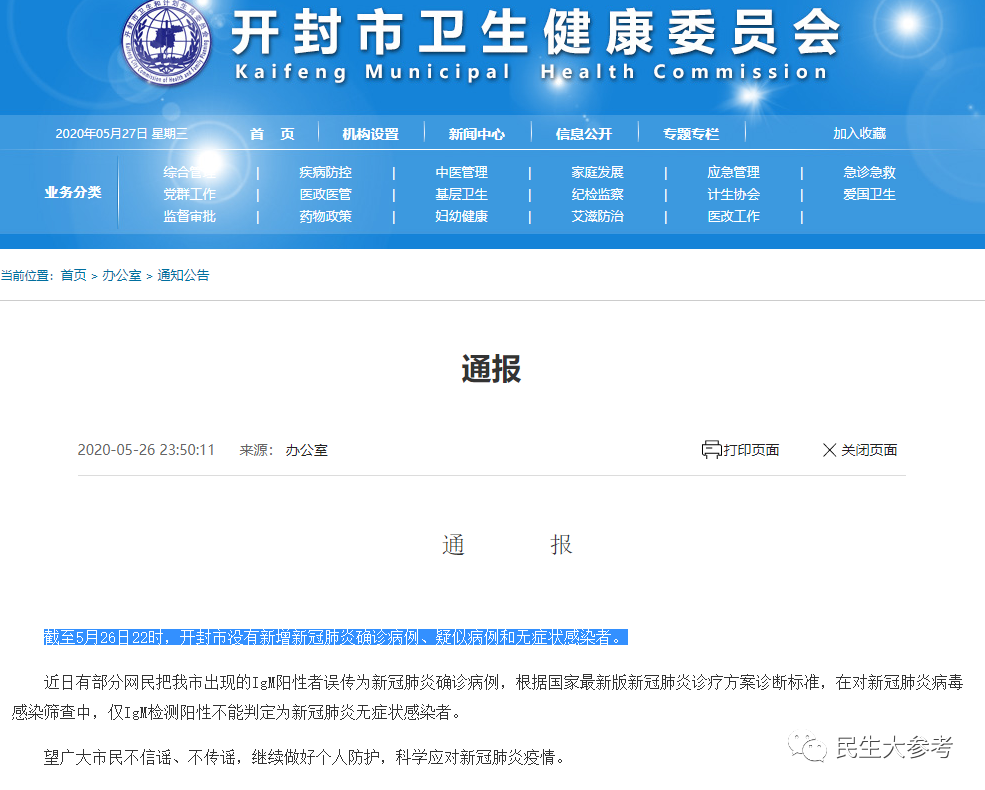Screen dimensions: 985x790
Task: Open the 艾滋防治 category link
Action: (x=597, y=216)
